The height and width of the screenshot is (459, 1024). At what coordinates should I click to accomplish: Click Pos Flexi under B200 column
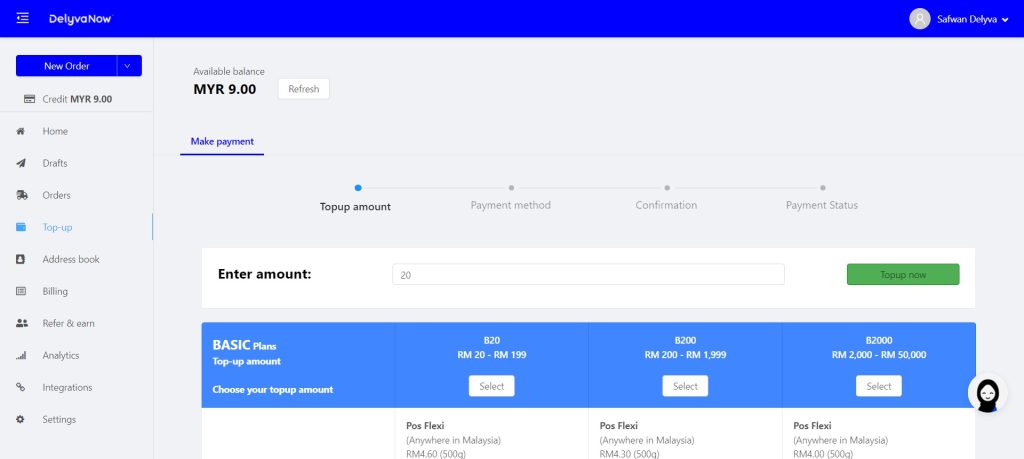(619, 426)
